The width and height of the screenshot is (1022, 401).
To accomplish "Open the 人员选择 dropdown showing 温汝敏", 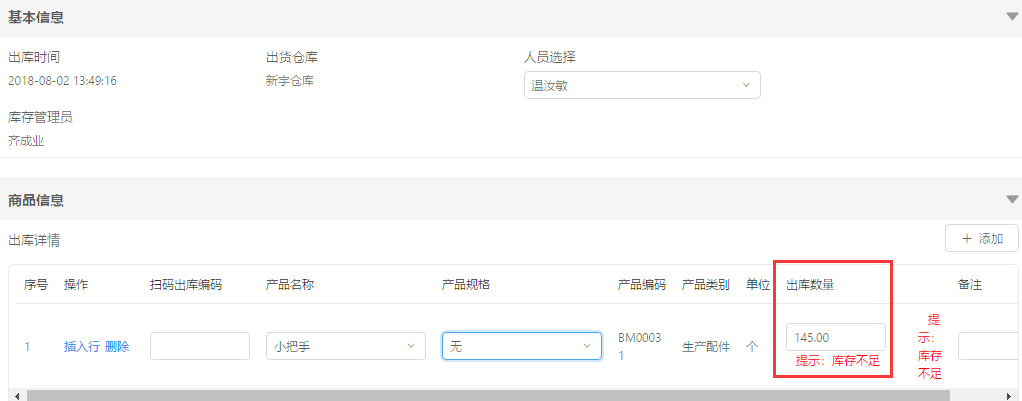I will coord(642,85).
